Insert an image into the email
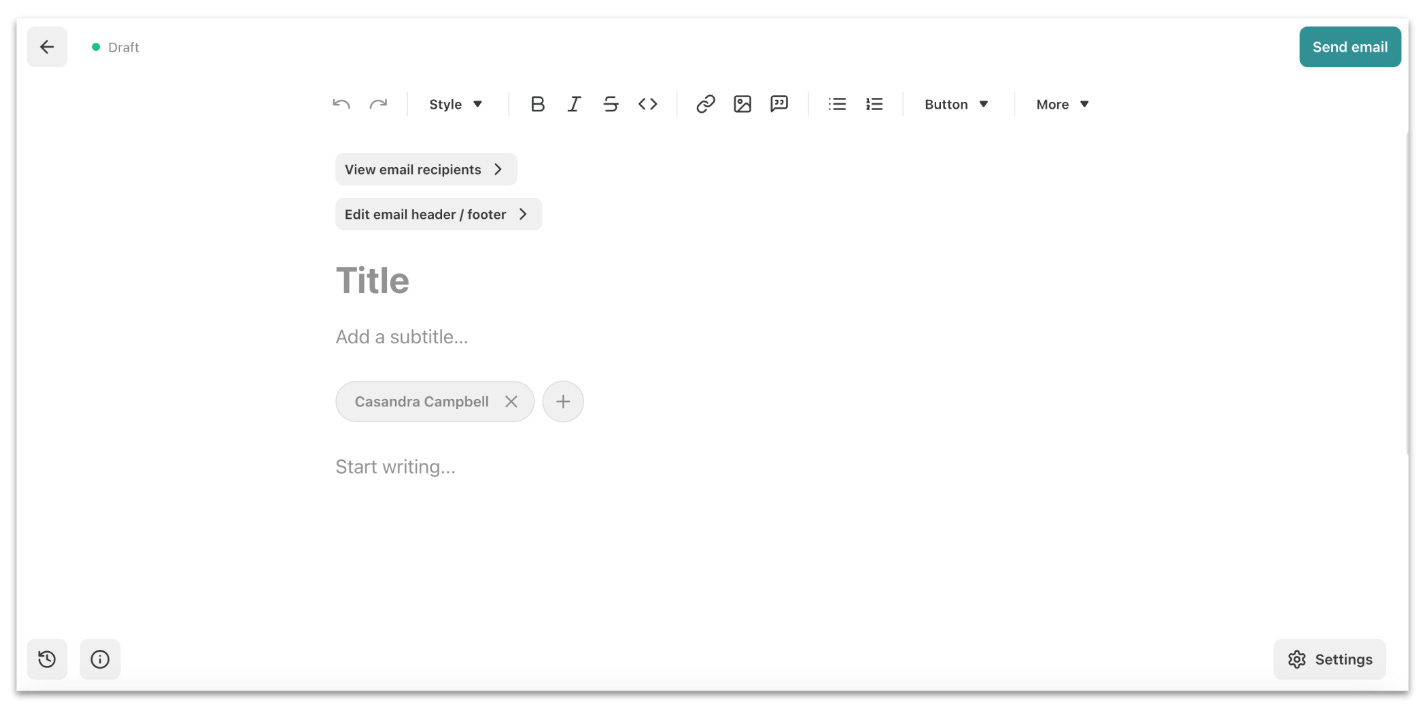 pos(742,103)
